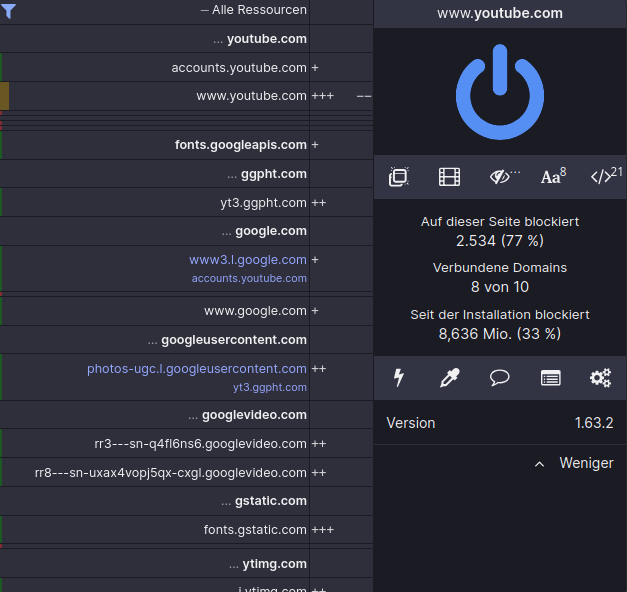Image resolution: width=627 pixels, height=592 pixels.
Task: Click the www.youtube.com hostname header
Action: click(500, 13)
